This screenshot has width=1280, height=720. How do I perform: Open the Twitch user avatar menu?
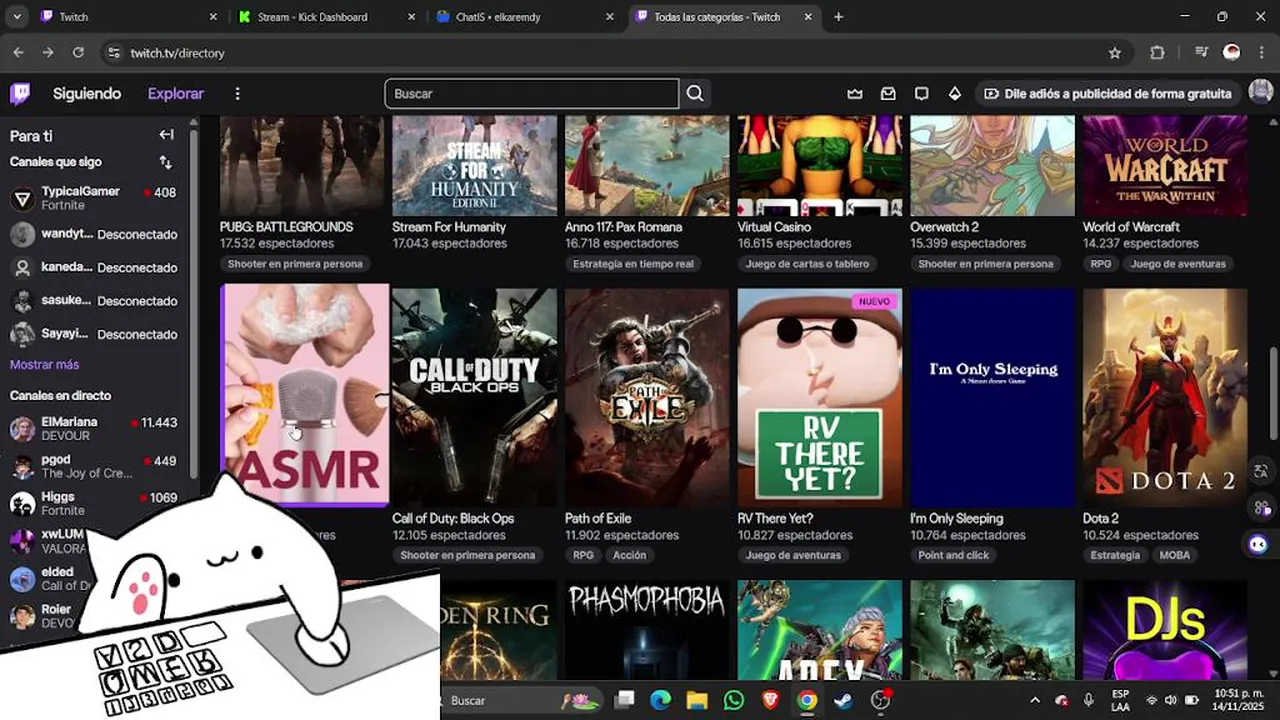(1259, 93)
